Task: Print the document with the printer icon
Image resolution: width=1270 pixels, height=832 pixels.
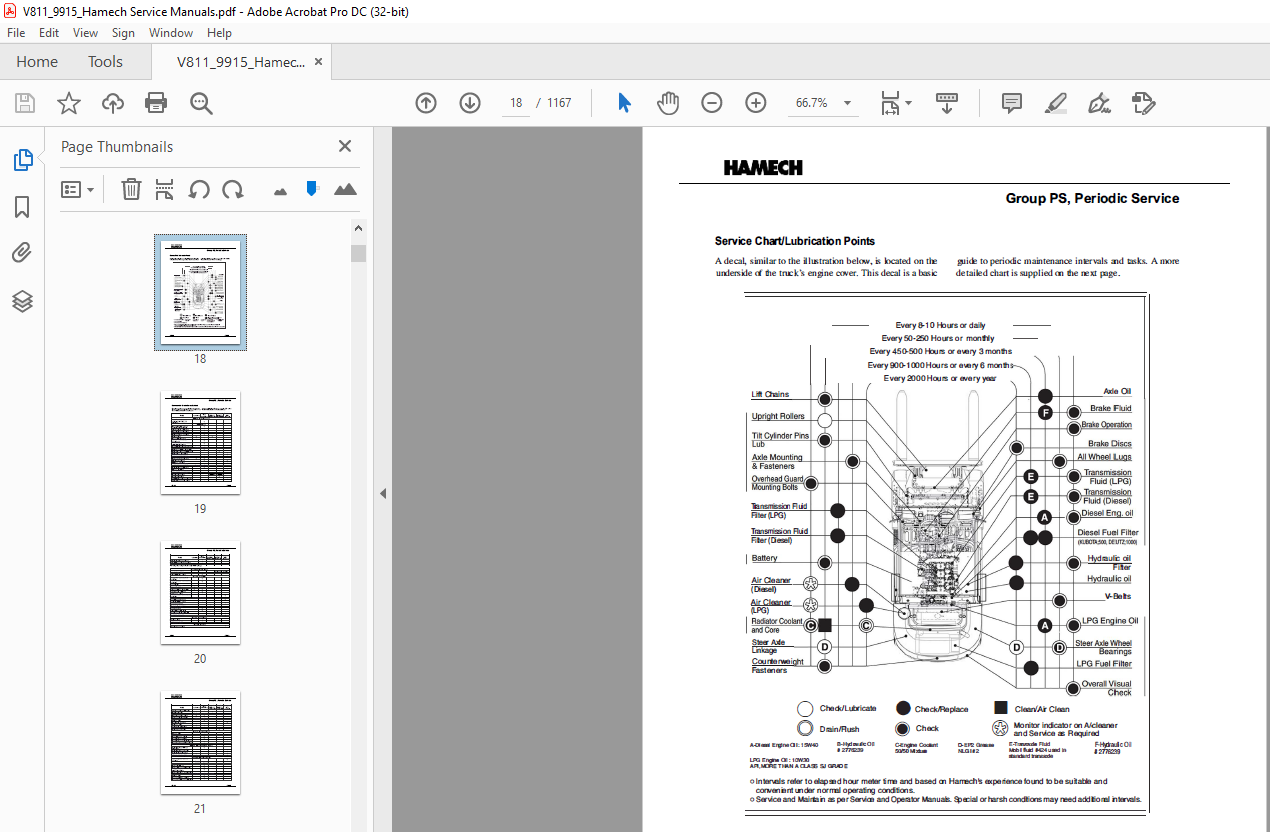Action: (x=156, y=103)
